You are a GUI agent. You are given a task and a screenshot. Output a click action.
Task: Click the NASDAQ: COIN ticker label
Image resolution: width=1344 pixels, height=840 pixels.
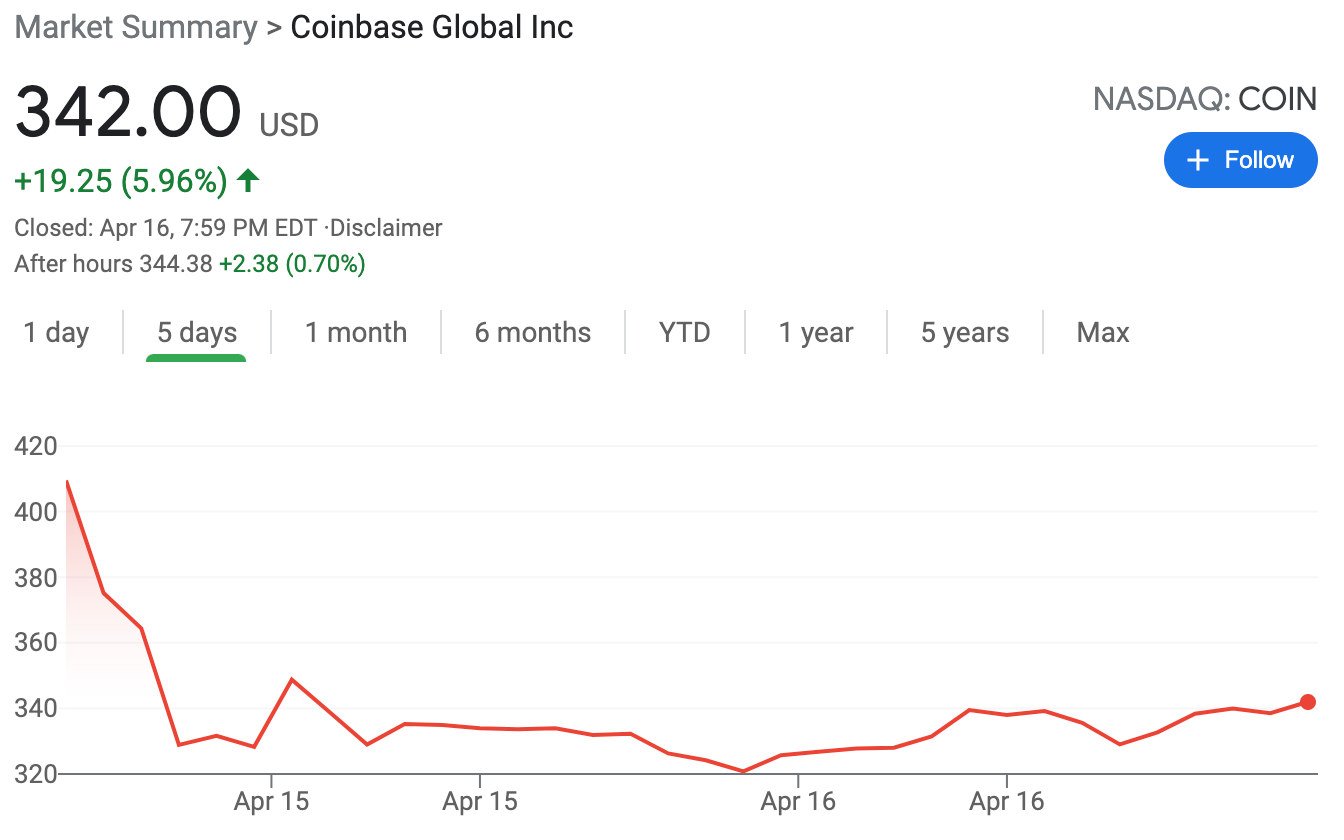coord(1205,99)
